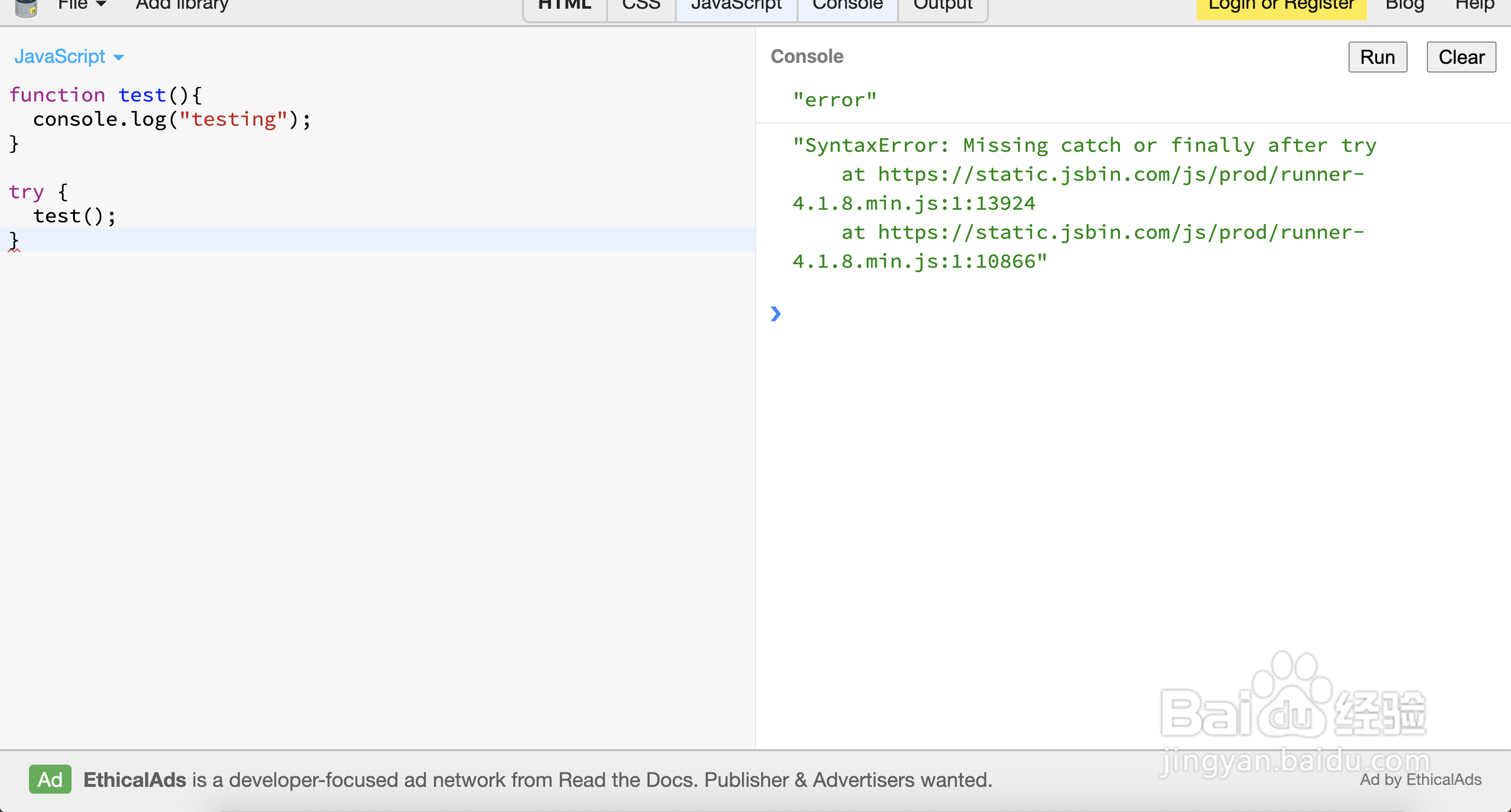Click the green Ad badge icon
This screenshot has height=812, width=1511.
click(x=50, y=779)
